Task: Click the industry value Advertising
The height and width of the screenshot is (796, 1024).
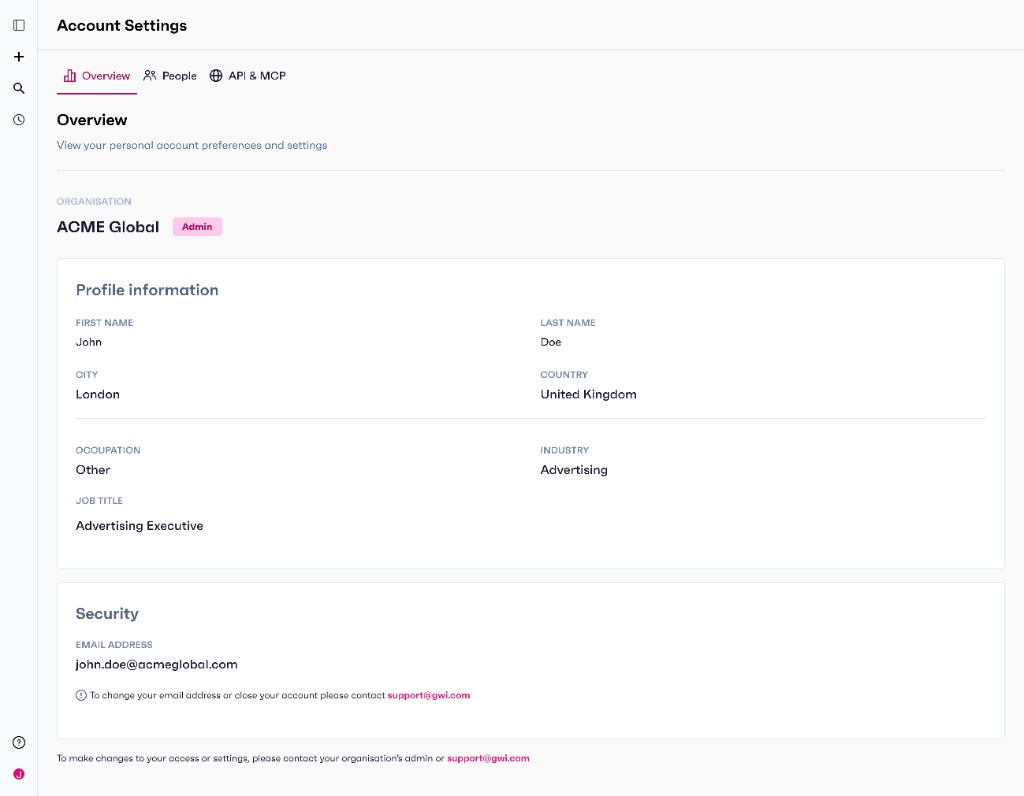Action: pos(574,470)
